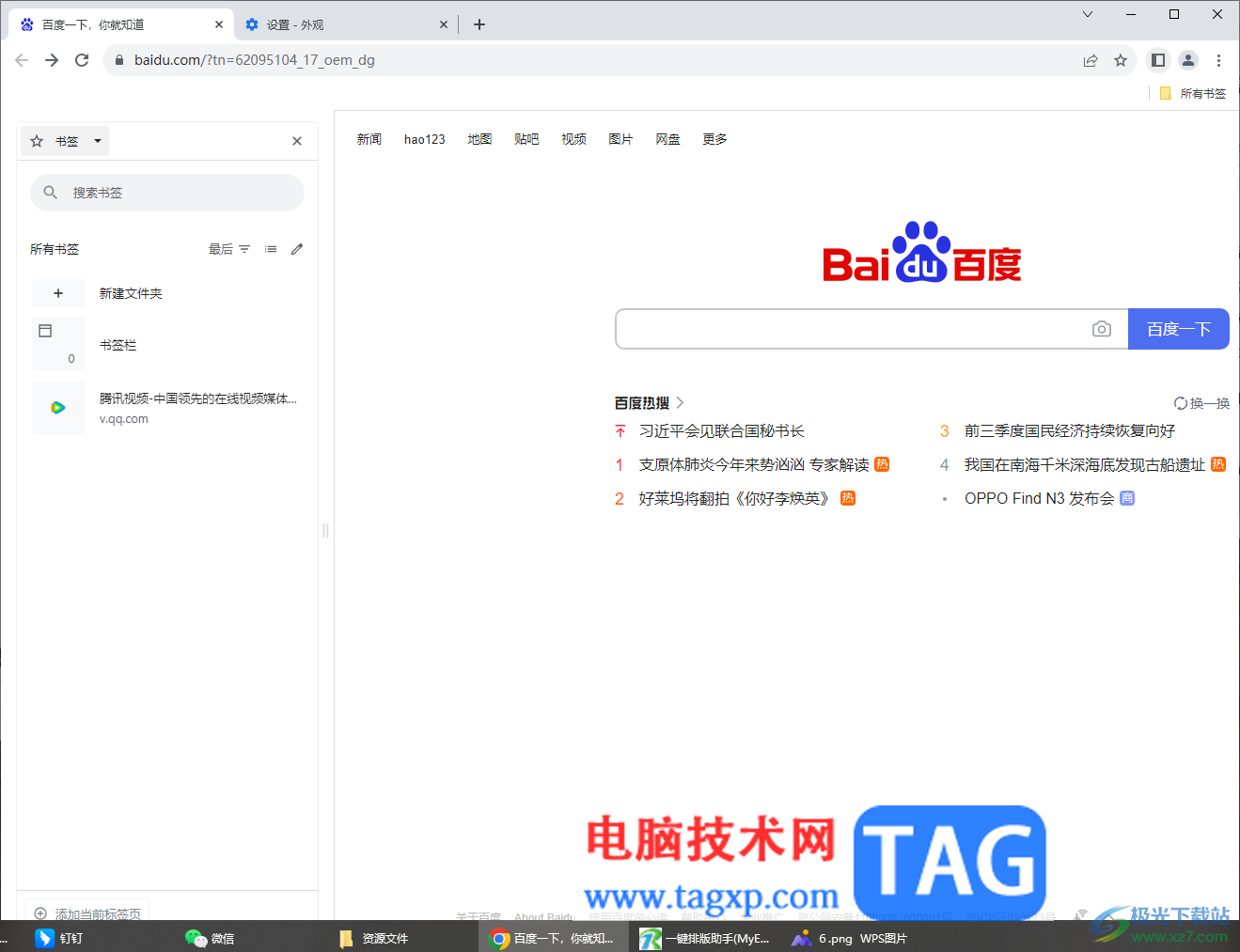Reload the Baidu page
The width and height of the screenshot is (1240, 952).
point(82,60)
